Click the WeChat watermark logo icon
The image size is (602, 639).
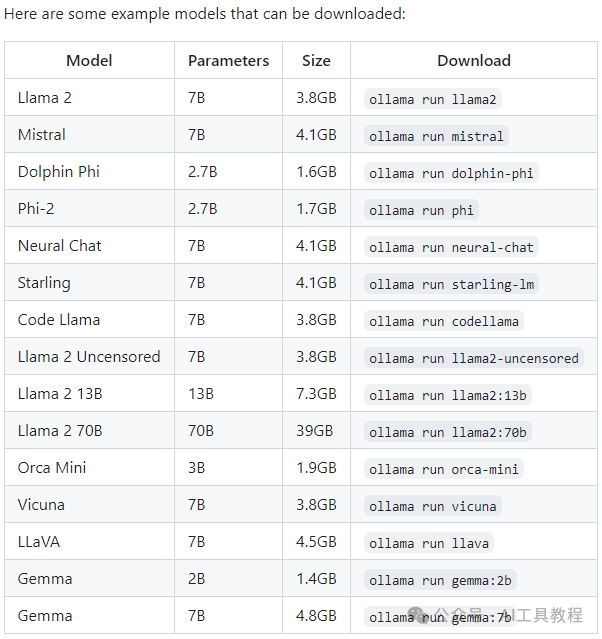pyautogui.click(x=418, y=613)
